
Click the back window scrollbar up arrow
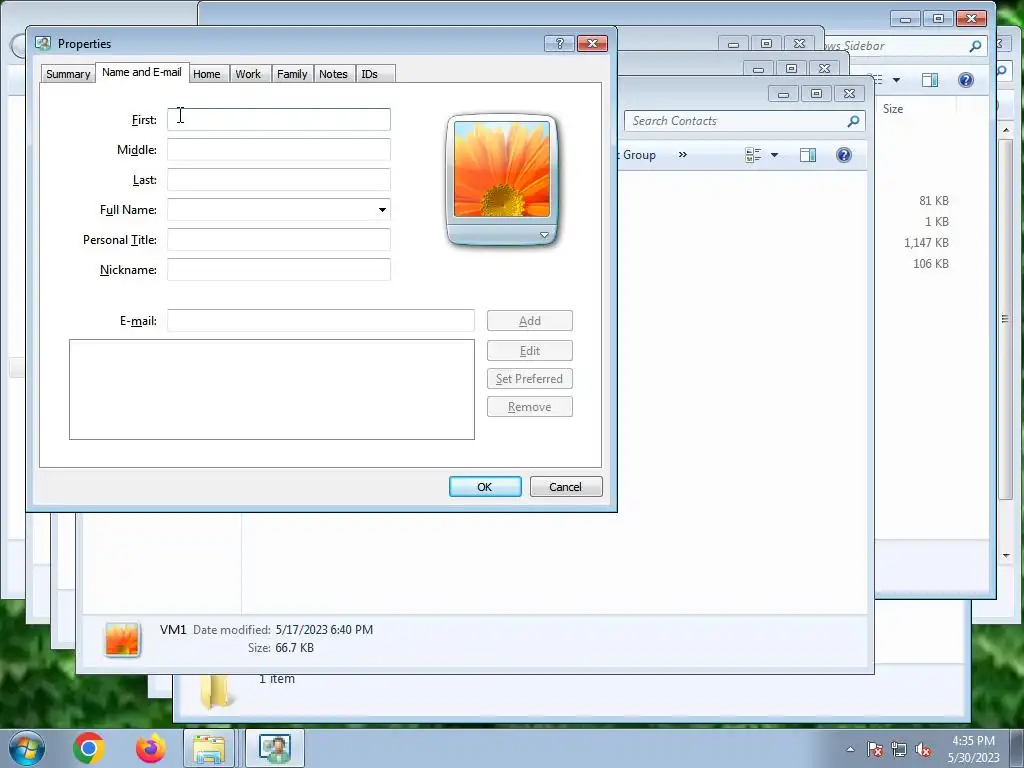1006,131
